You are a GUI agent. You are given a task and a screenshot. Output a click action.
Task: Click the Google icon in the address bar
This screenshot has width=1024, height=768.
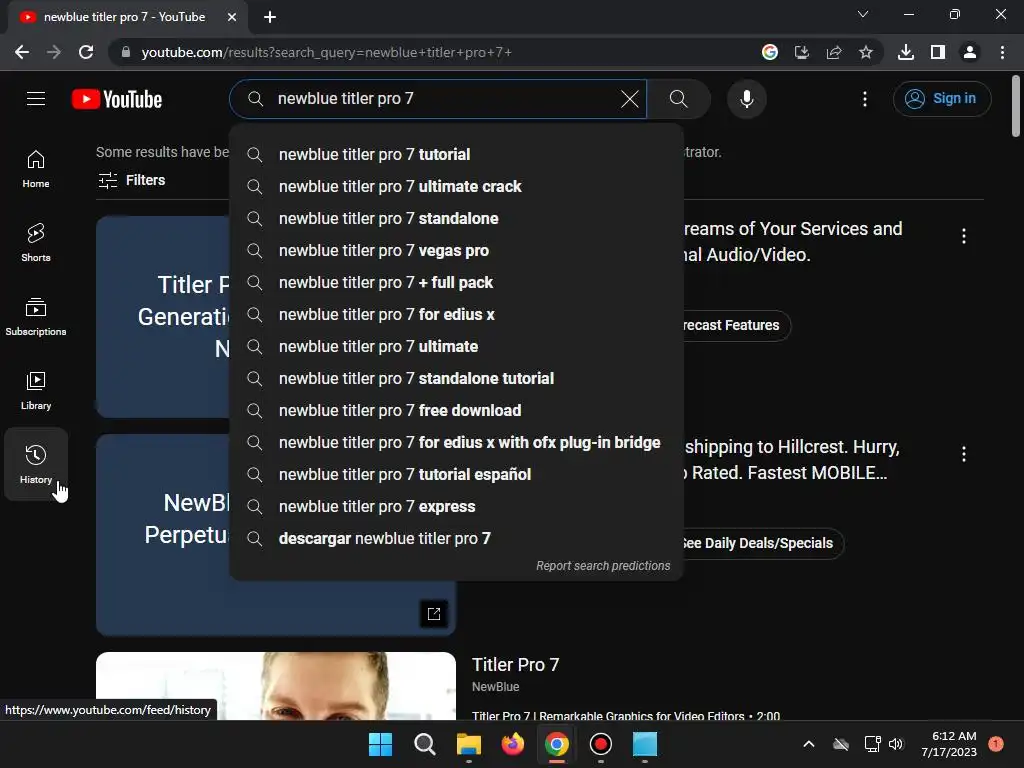click(x=770, y=52)
